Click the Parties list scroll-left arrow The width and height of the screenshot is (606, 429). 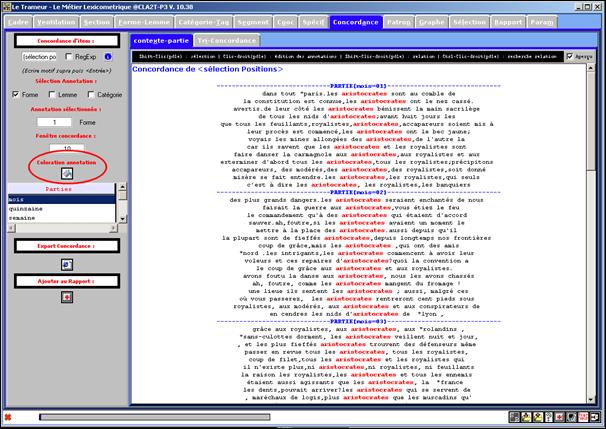(x=11, y=228)
